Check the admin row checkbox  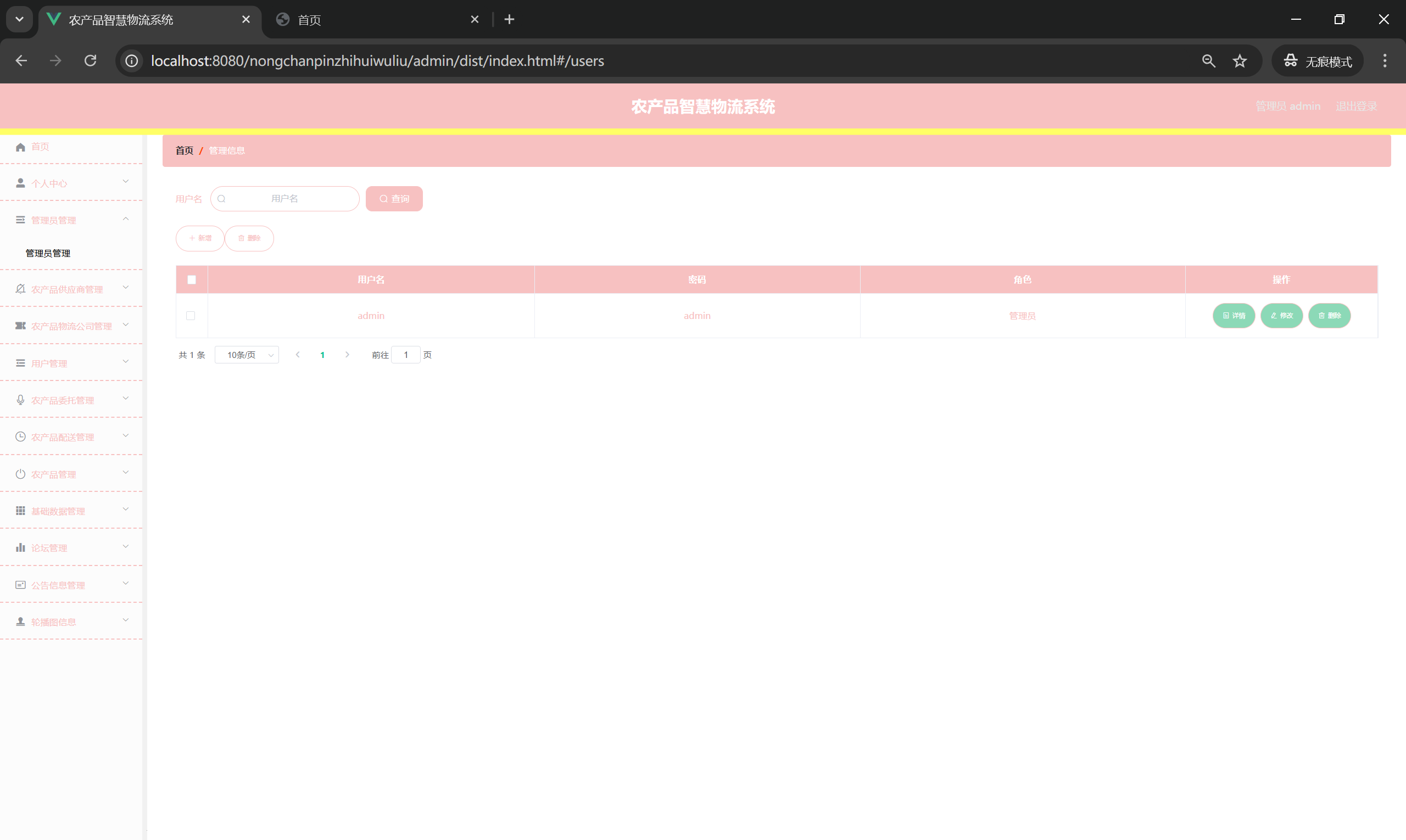point(191,316)
